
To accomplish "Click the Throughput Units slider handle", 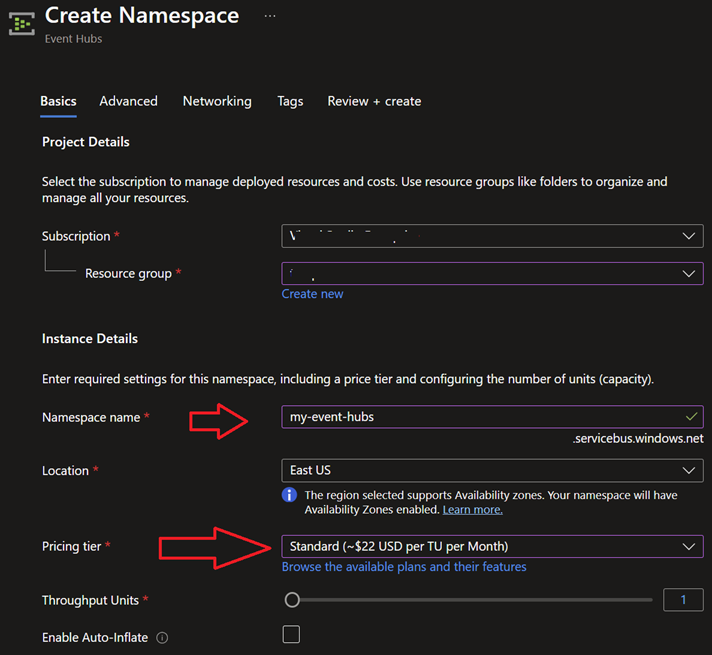I will pyautogui.click(x=292, y=600).
